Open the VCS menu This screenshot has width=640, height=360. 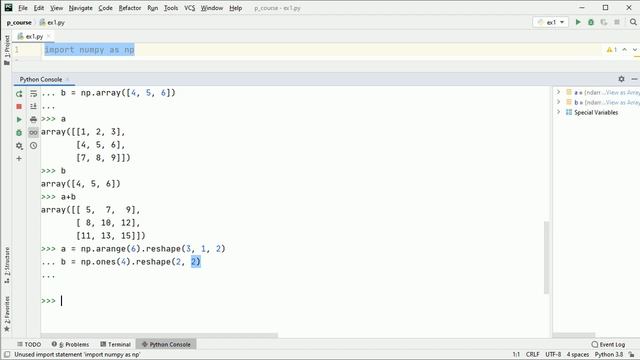189,8
